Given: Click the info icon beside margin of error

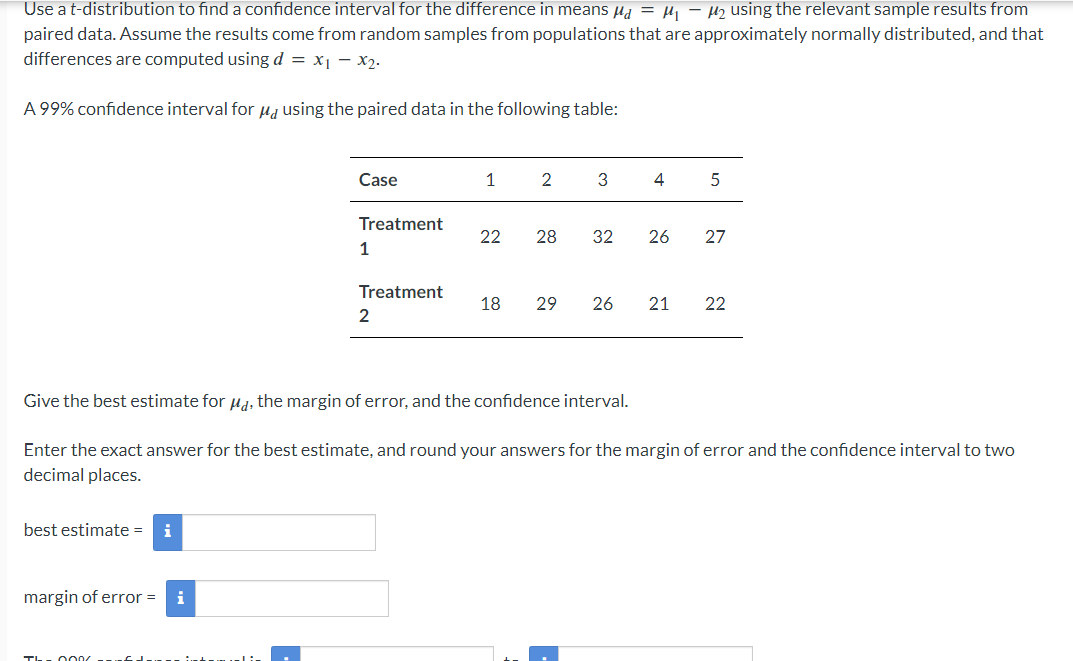Looking at the screenshot, I should (180, 598).
